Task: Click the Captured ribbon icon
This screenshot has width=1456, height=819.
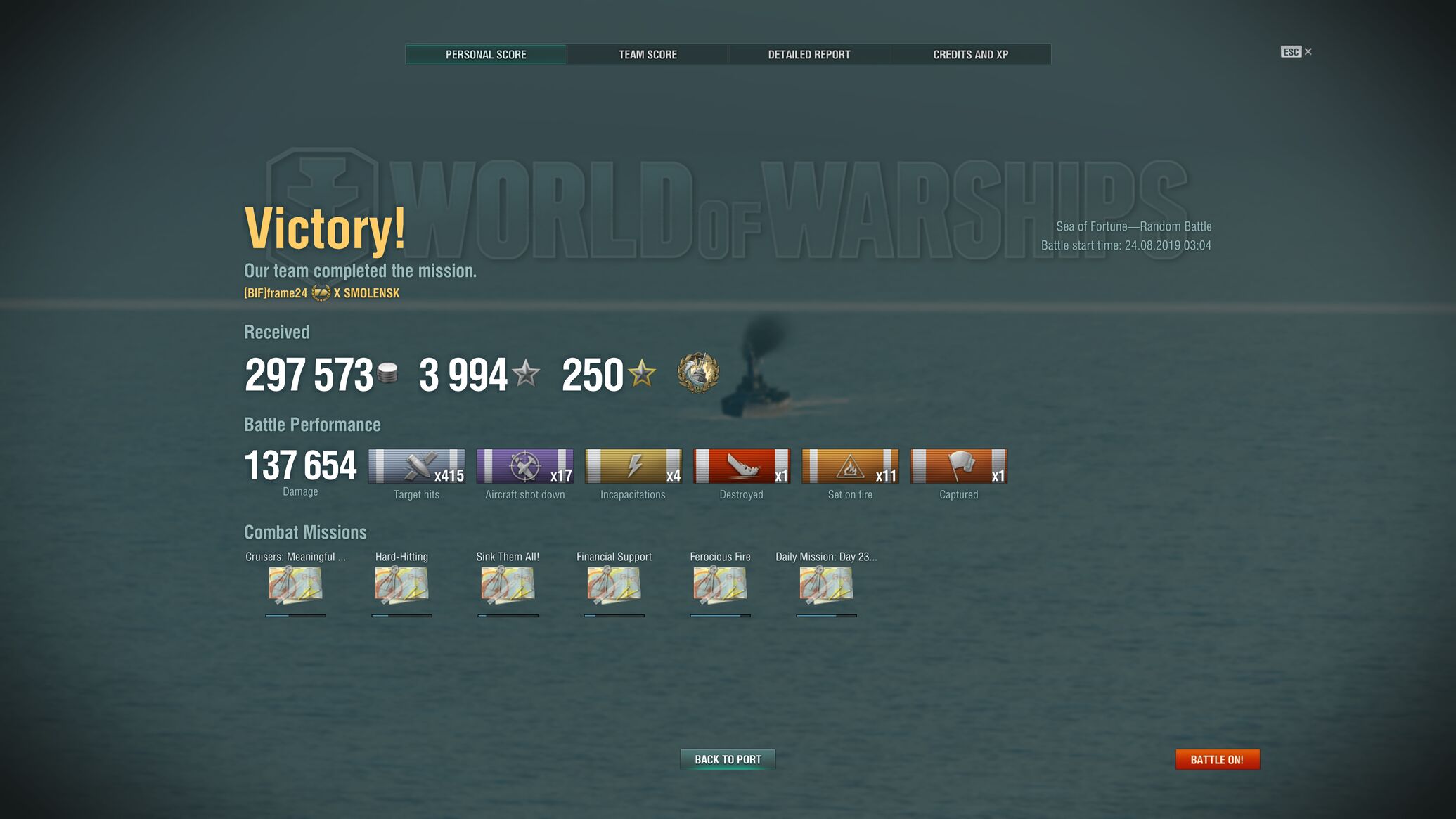Action: click(x=958, y=466)
